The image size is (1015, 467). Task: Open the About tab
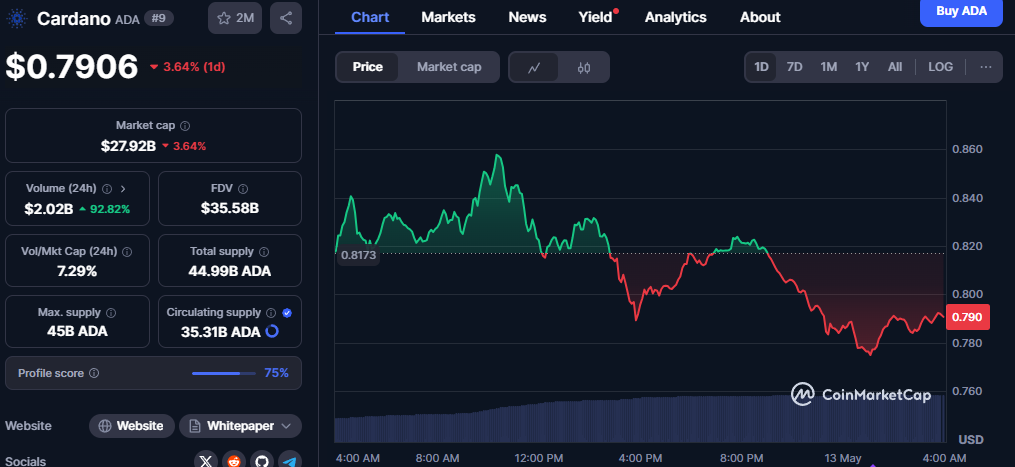[x=760, y=17]
